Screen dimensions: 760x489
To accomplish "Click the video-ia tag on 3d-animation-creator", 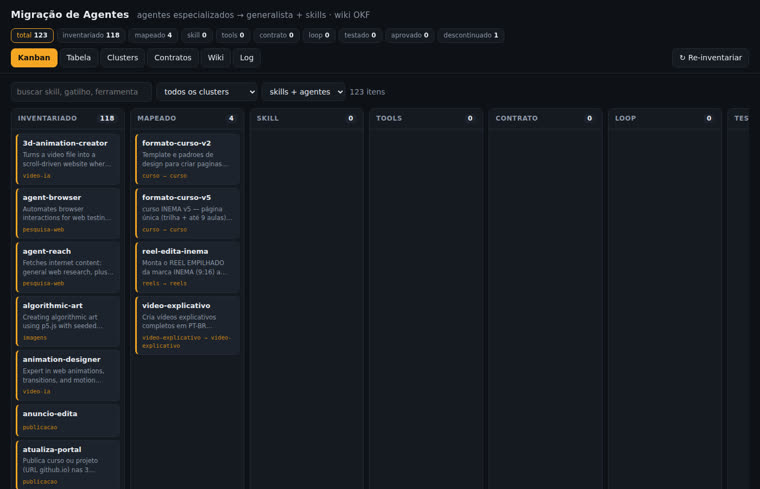I will (x=36, y=176).
